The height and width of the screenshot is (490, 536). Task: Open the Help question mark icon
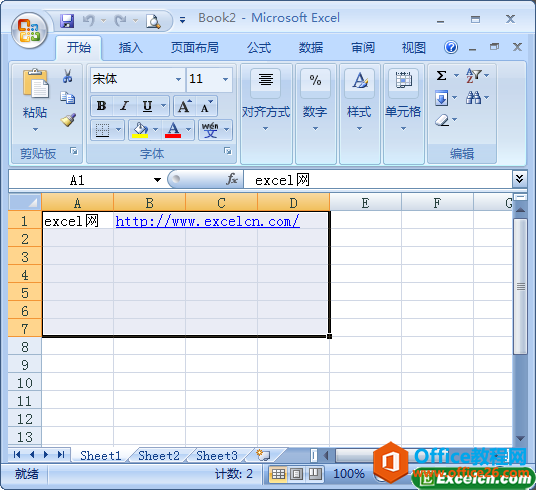tap(451, 47)
